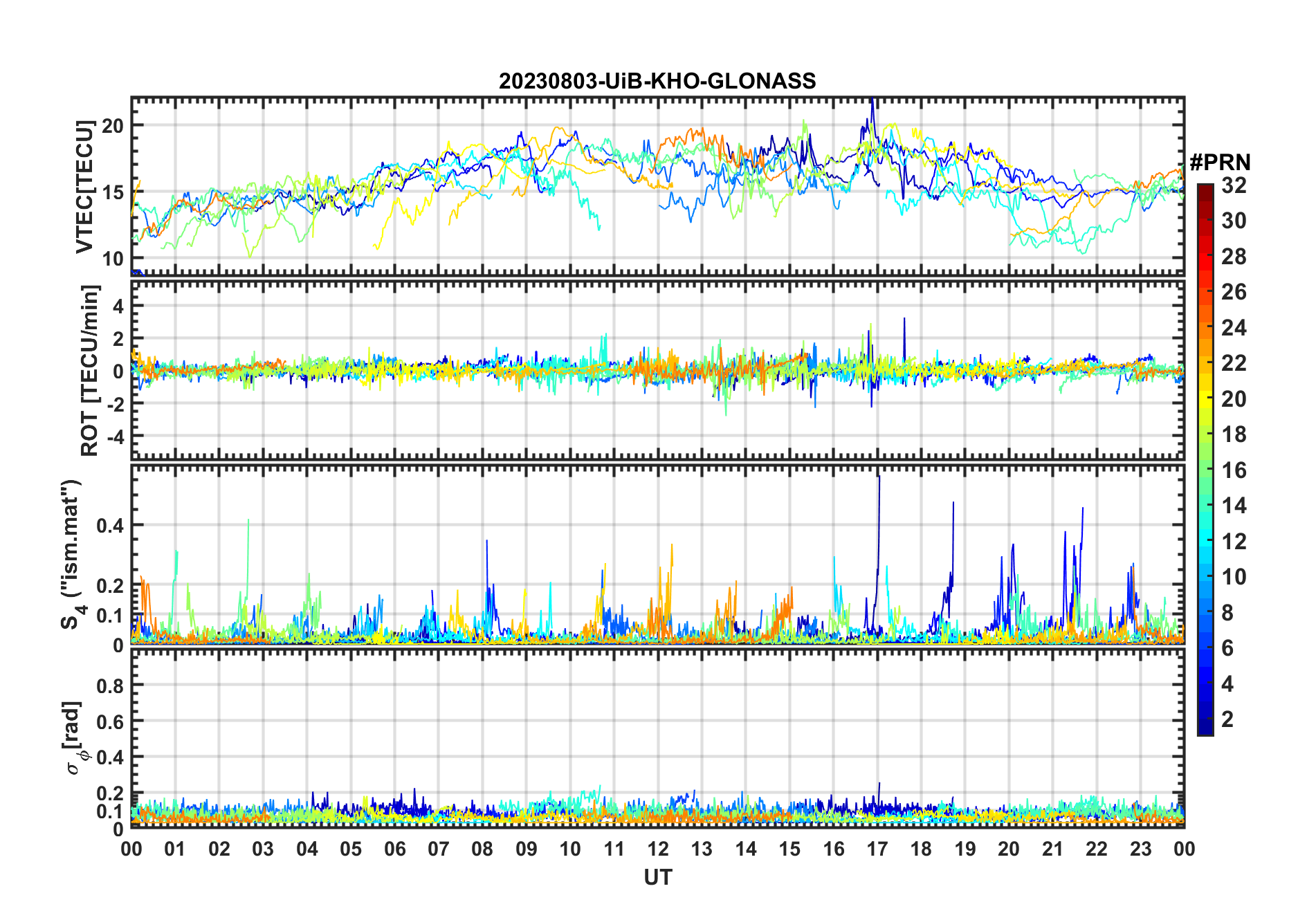Click the VTEC axis tick label "10"

click(113, 259)
